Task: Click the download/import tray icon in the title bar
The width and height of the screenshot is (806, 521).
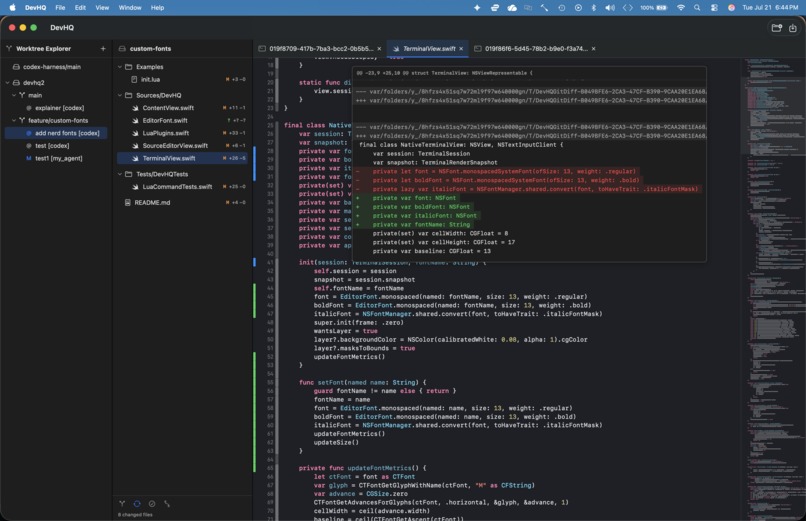Action: 793,28
